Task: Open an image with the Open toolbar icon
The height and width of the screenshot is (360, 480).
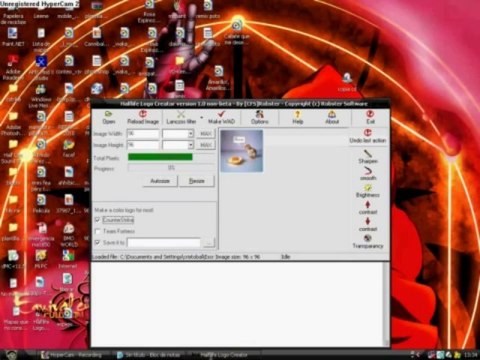Action: (109, 117)
